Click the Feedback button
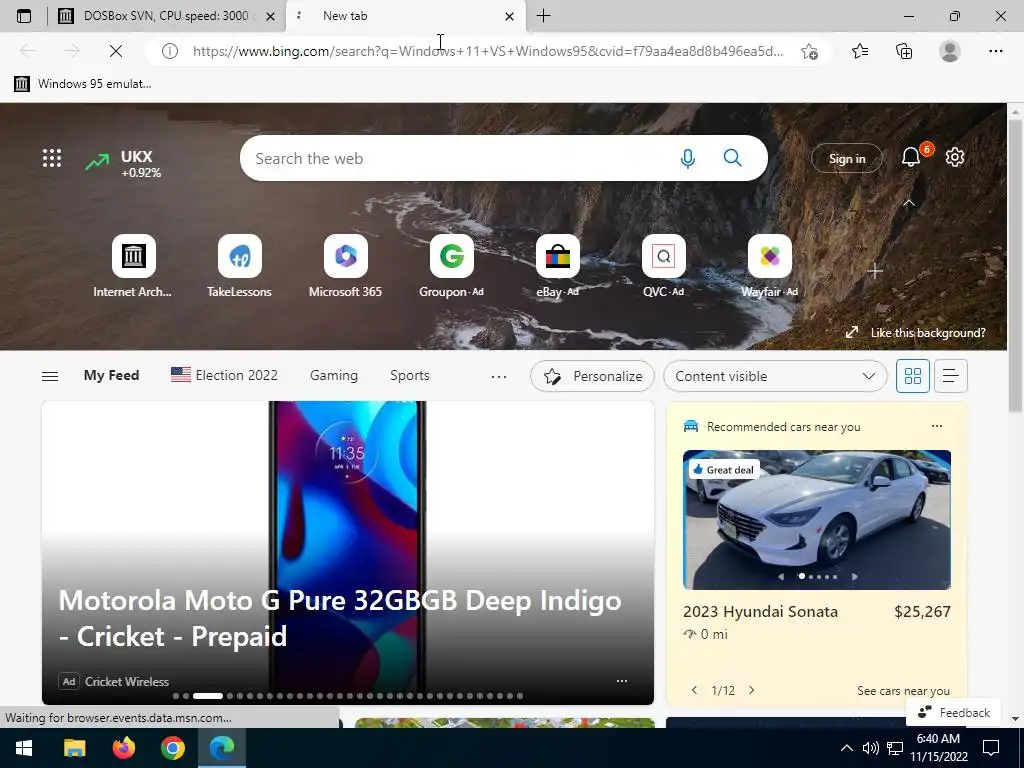 (953, 712)
